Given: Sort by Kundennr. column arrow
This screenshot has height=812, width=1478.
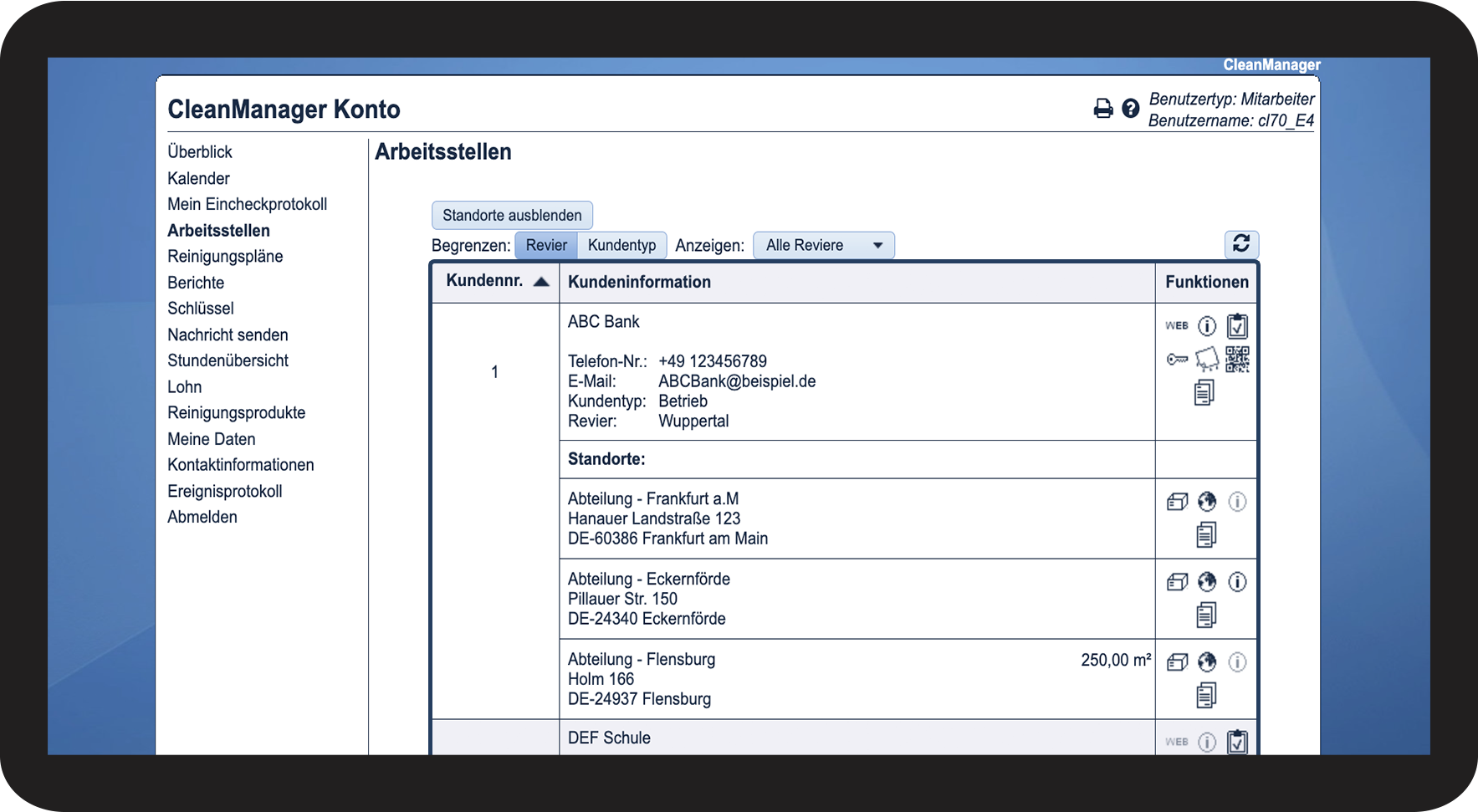Looking at the screenshot, I should tap(541, 282).
